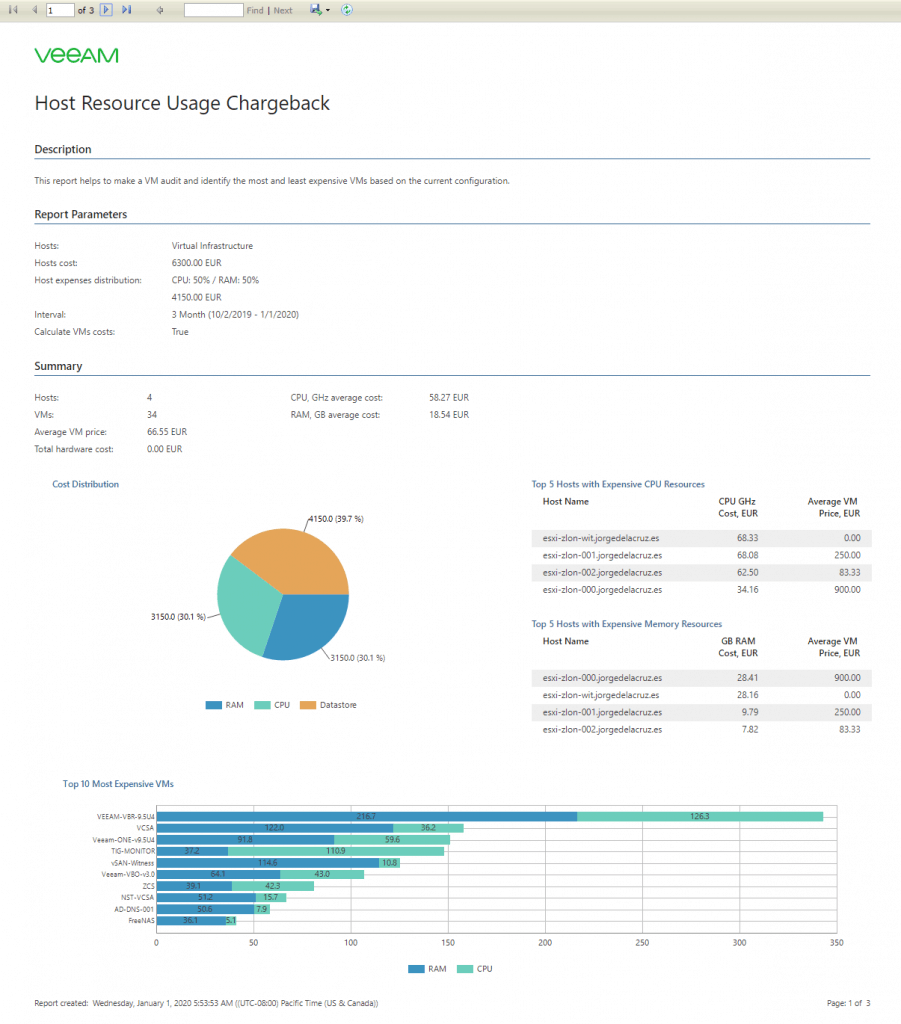Open the export format dropdown arrow
Image resolution: width=901 pixels, height=1024 pixels.
(328, 10)
